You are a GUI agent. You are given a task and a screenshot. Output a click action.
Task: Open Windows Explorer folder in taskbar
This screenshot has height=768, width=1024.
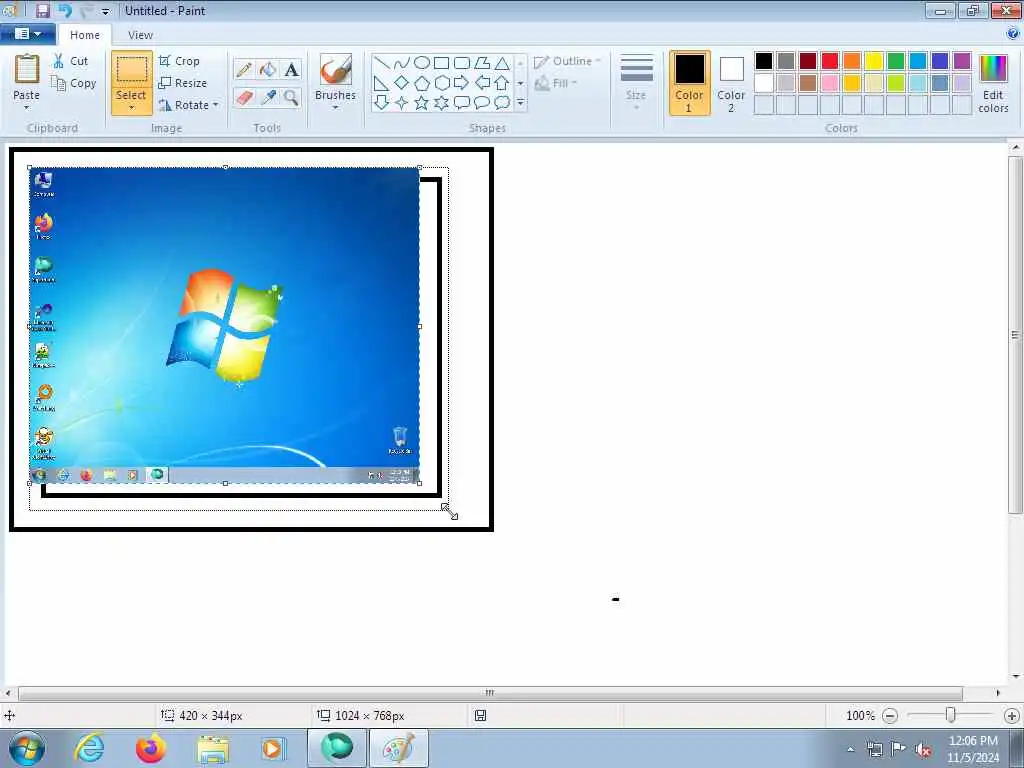coord(213,748)
